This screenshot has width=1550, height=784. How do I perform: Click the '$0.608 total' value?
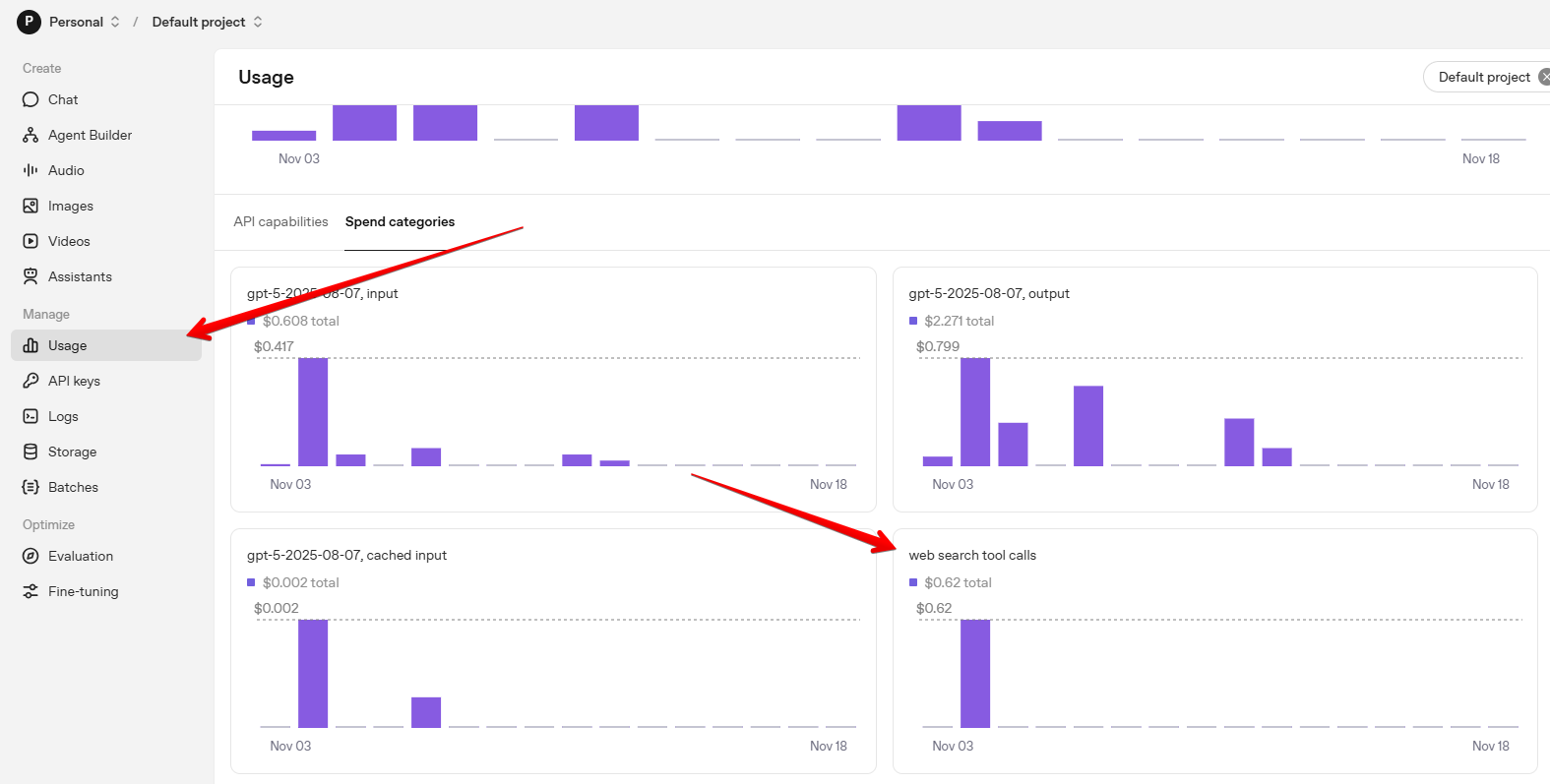click(301, 321)
